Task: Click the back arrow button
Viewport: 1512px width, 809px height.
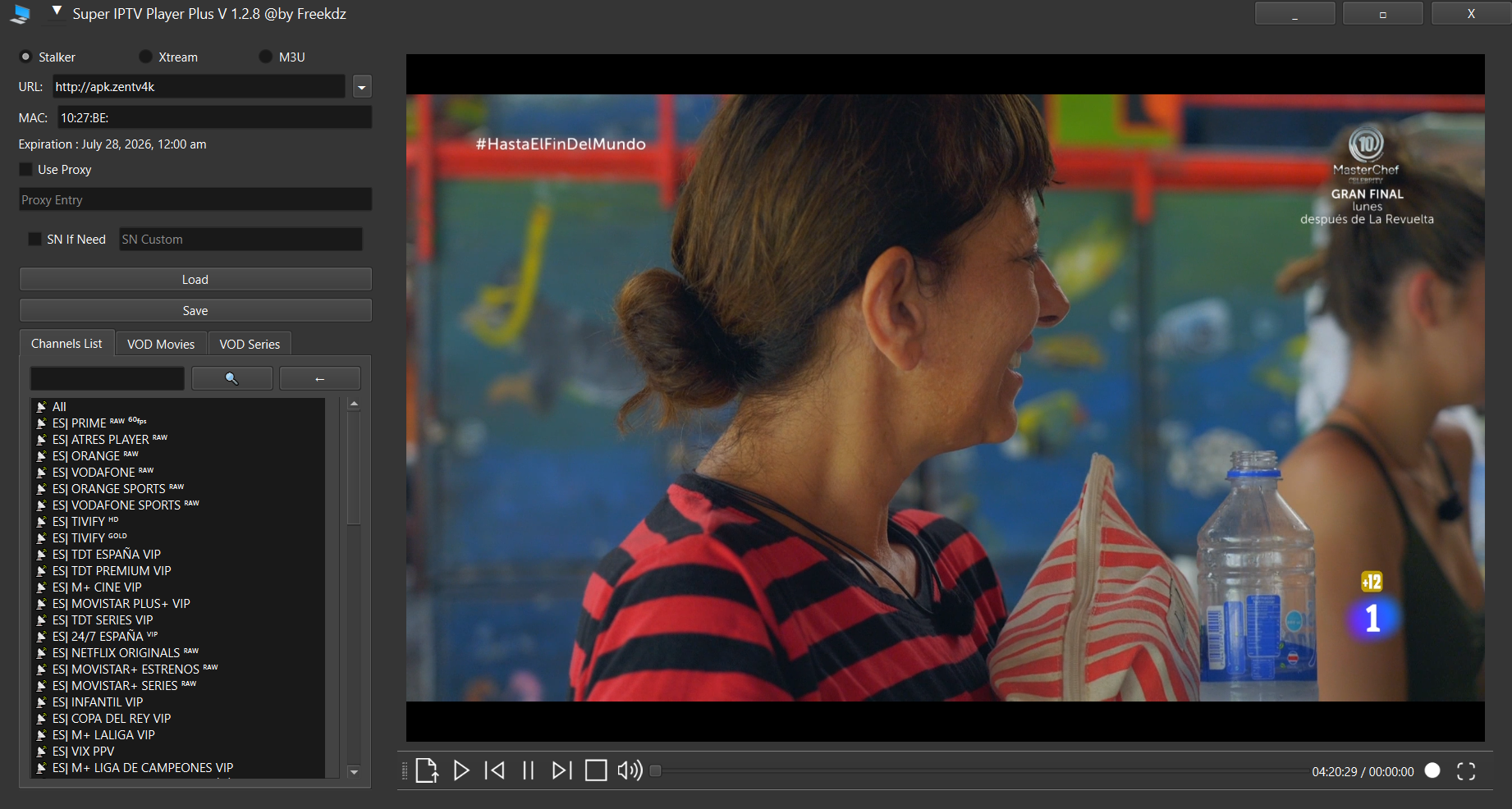Action: pos(319,378)
